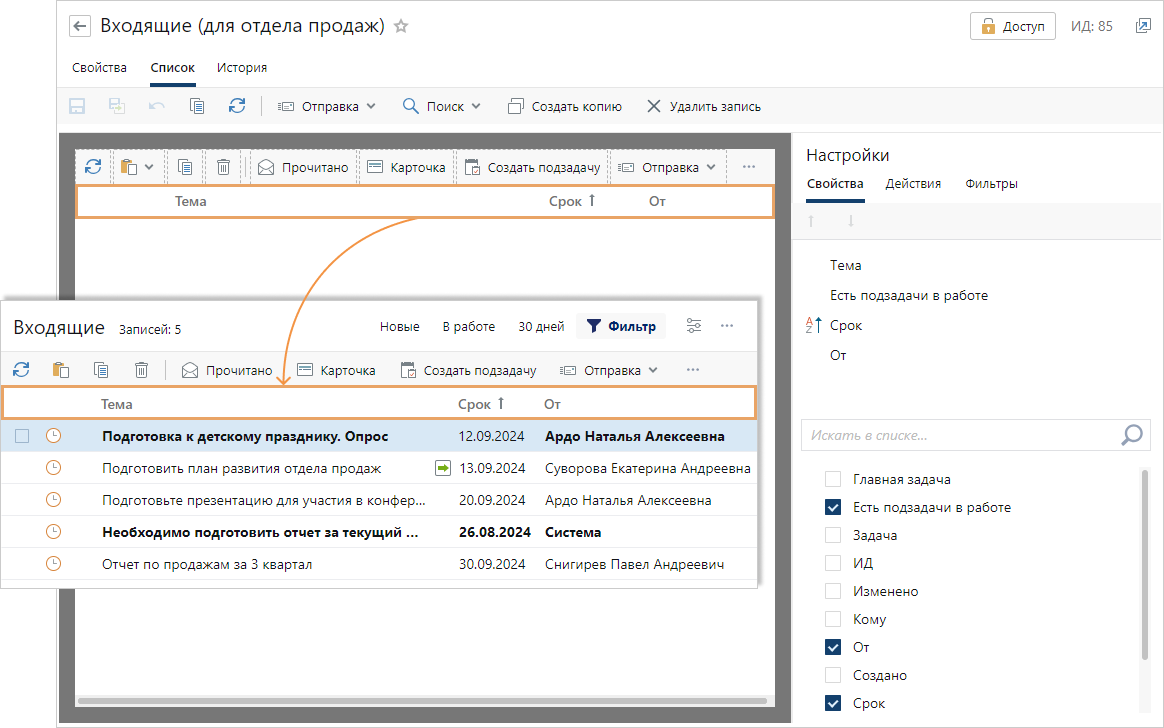
Task: Uncheck the Срок checkbox
Action: click(x=833, y=704)
